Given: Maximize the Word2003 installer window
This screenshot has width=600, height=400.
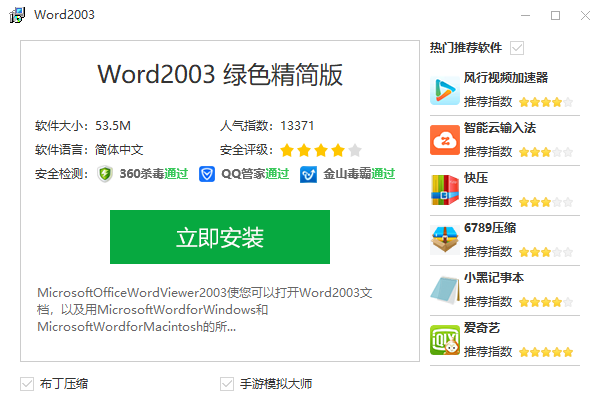Looking at the screenshot, I should tap(555, 16).
